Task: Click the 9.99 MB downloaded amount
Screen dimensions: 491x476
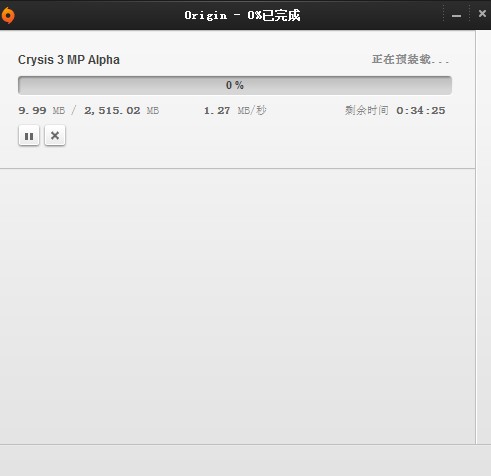Action: point(42,110)
